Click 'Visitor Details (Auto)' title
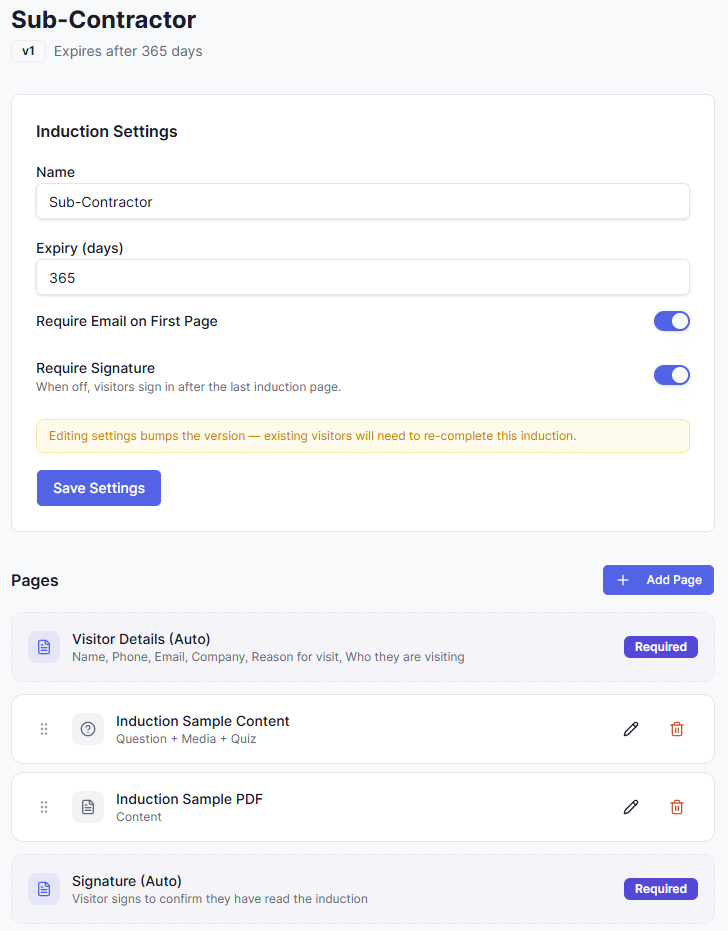This screenshot has width=728, height=931. click(x=141, y=639)
